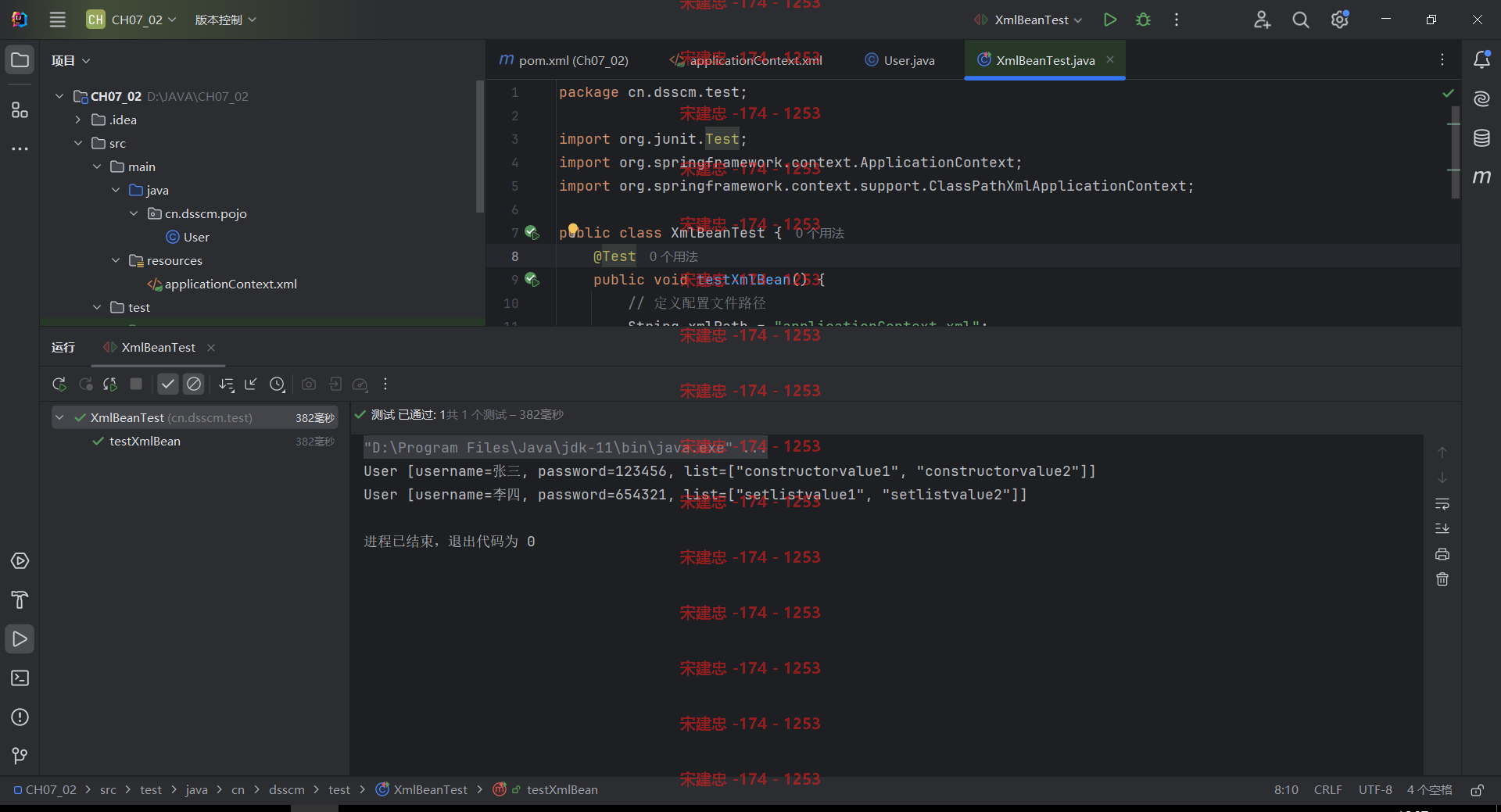Stop the running process
This screenshot has height=812, width=1501.
(x=136, y=384)
